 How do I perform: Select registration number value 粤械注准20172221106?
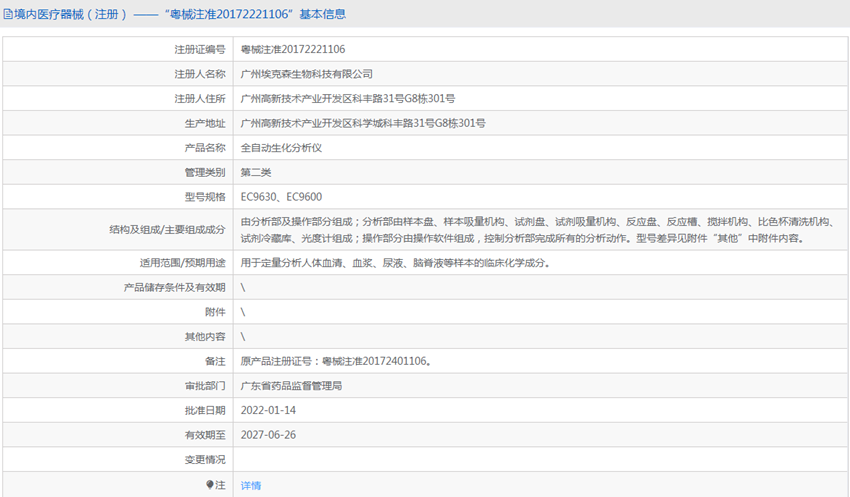tap(293, 49)
